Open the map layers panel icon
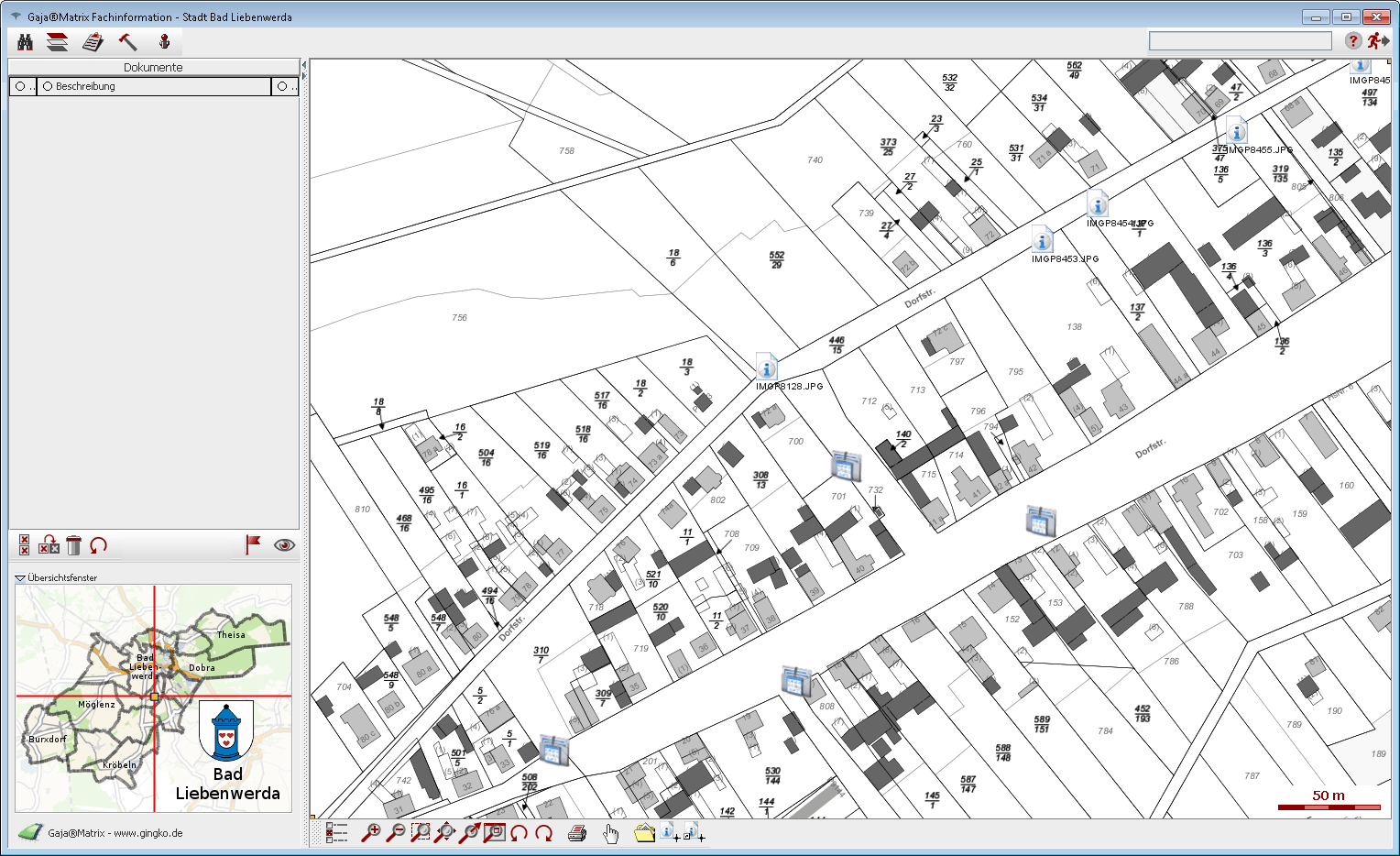 tap(58, 42)
